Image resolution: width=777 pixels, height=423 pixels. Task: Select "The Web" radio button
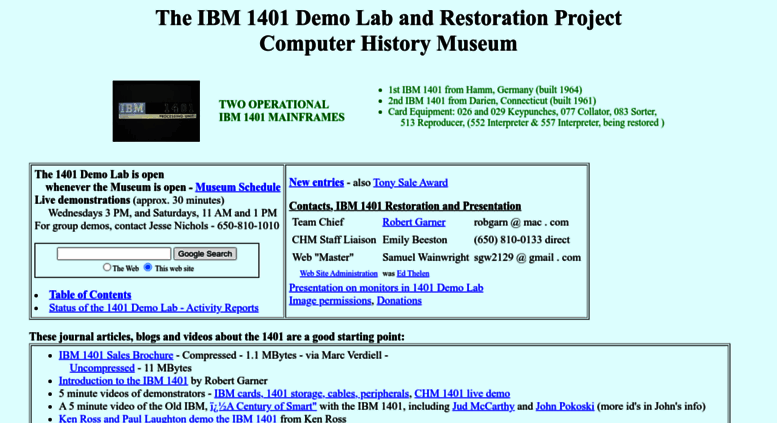[x=107, y=267]
